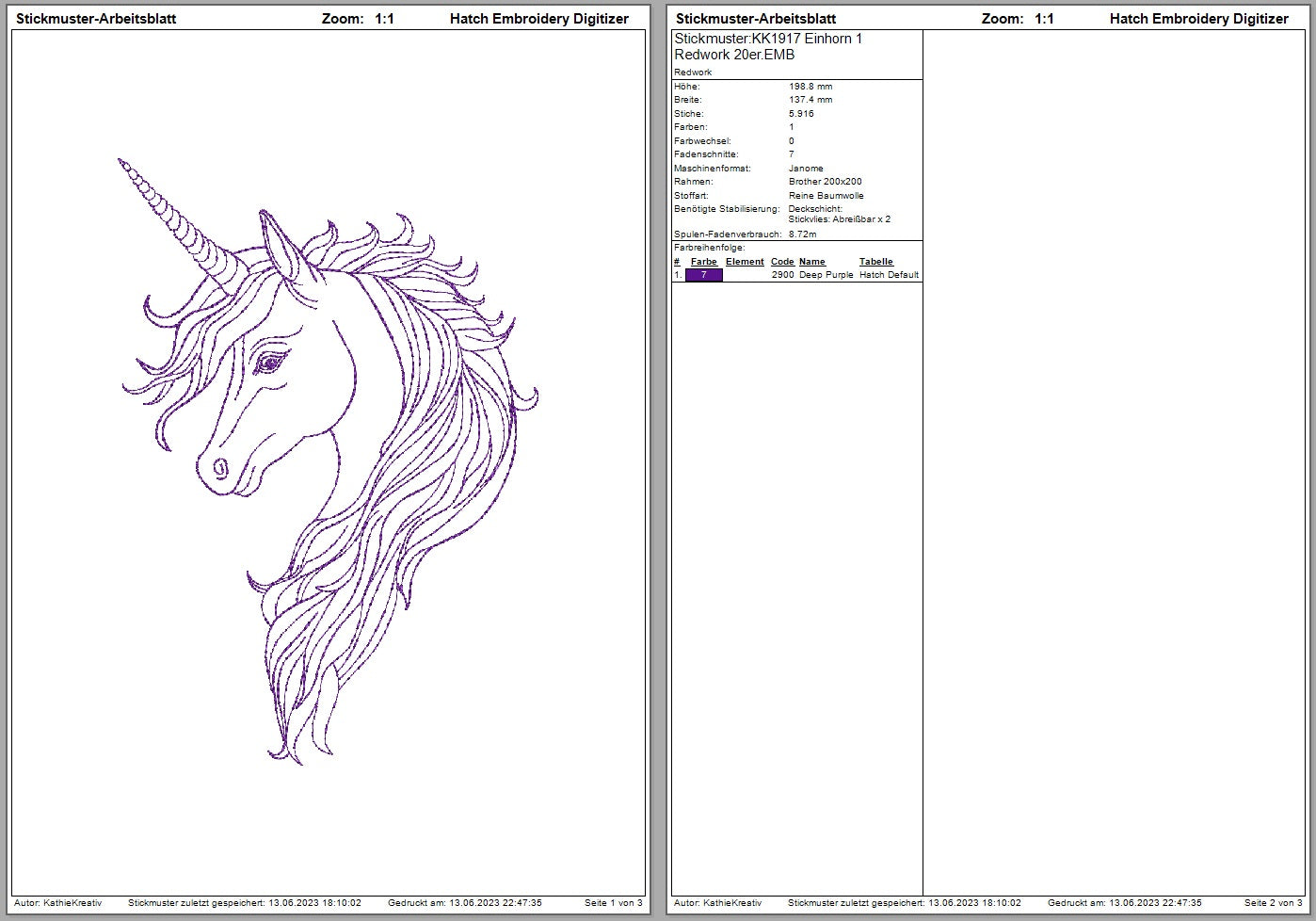Click the 'Redwork' subtitle under the design title
This screenshot has height=921, width=1316.
pyautogui.click(x=693, y=73)
